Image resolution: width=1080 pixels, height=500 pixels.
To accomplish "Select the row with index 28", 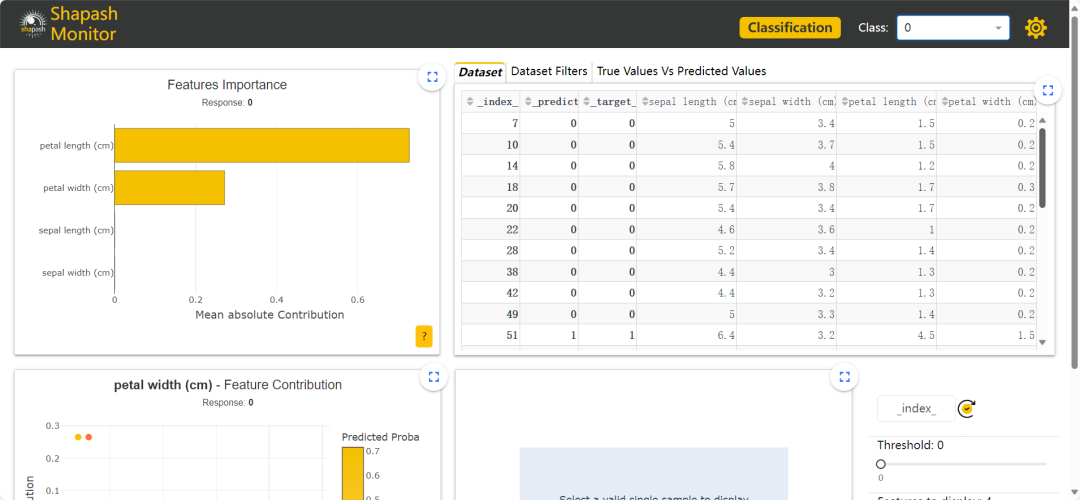I will (x=749, y=251).
